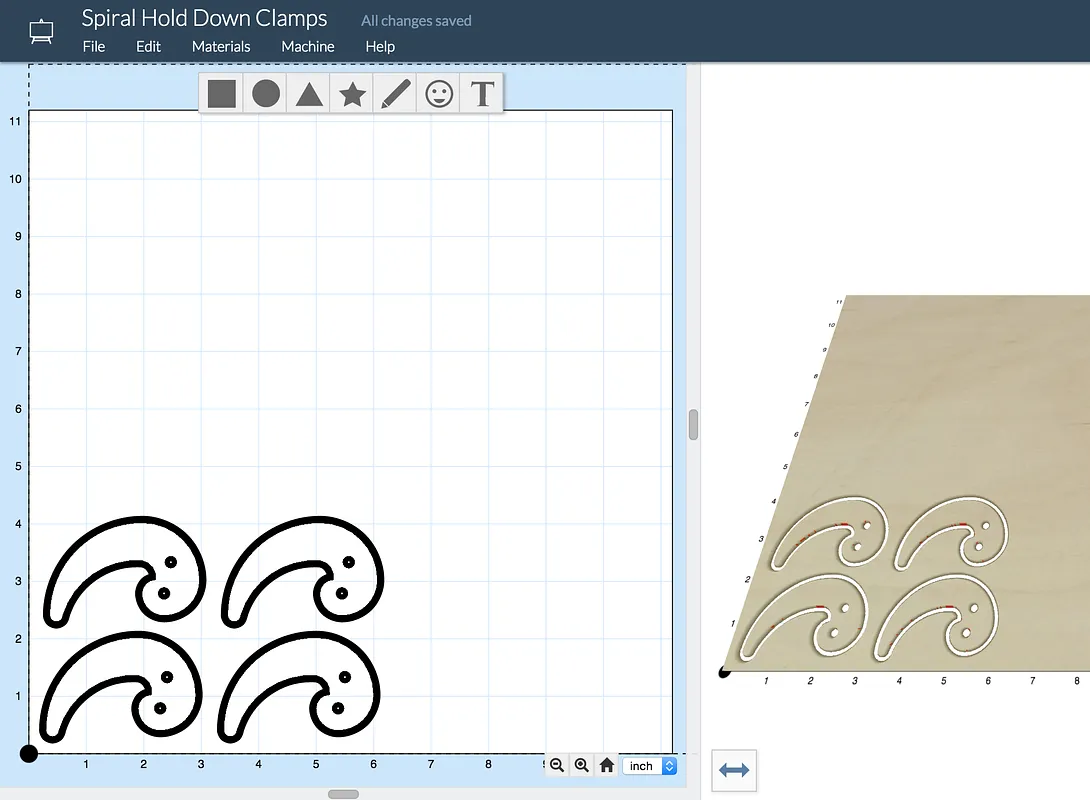Open the Materials menu
This screenshot has width=1090, height=800.
[221, 46]
